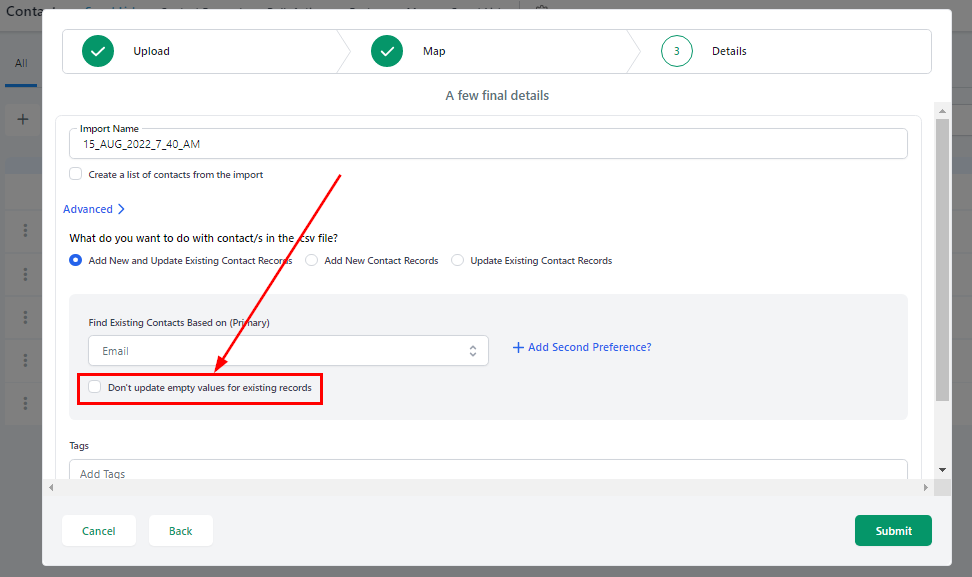The image size is (972, 577).
Task: Go to the Map step tab
Action: coord(434,51)
